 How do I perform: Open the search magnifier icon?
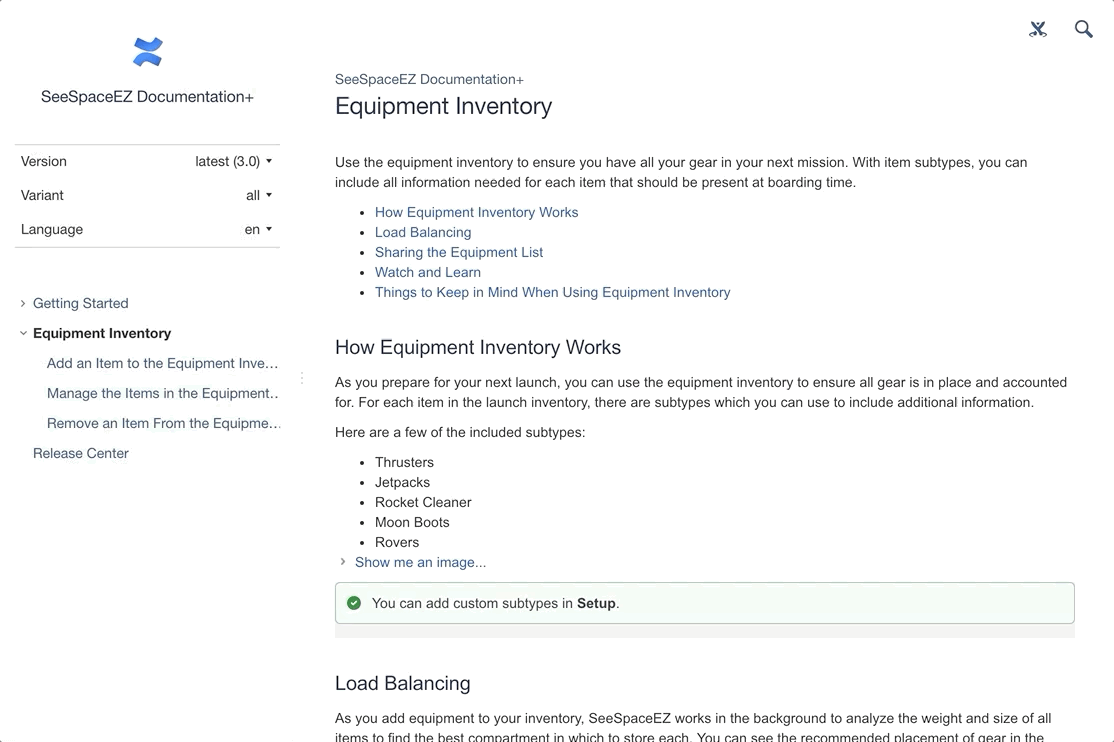coord(1083,29)
